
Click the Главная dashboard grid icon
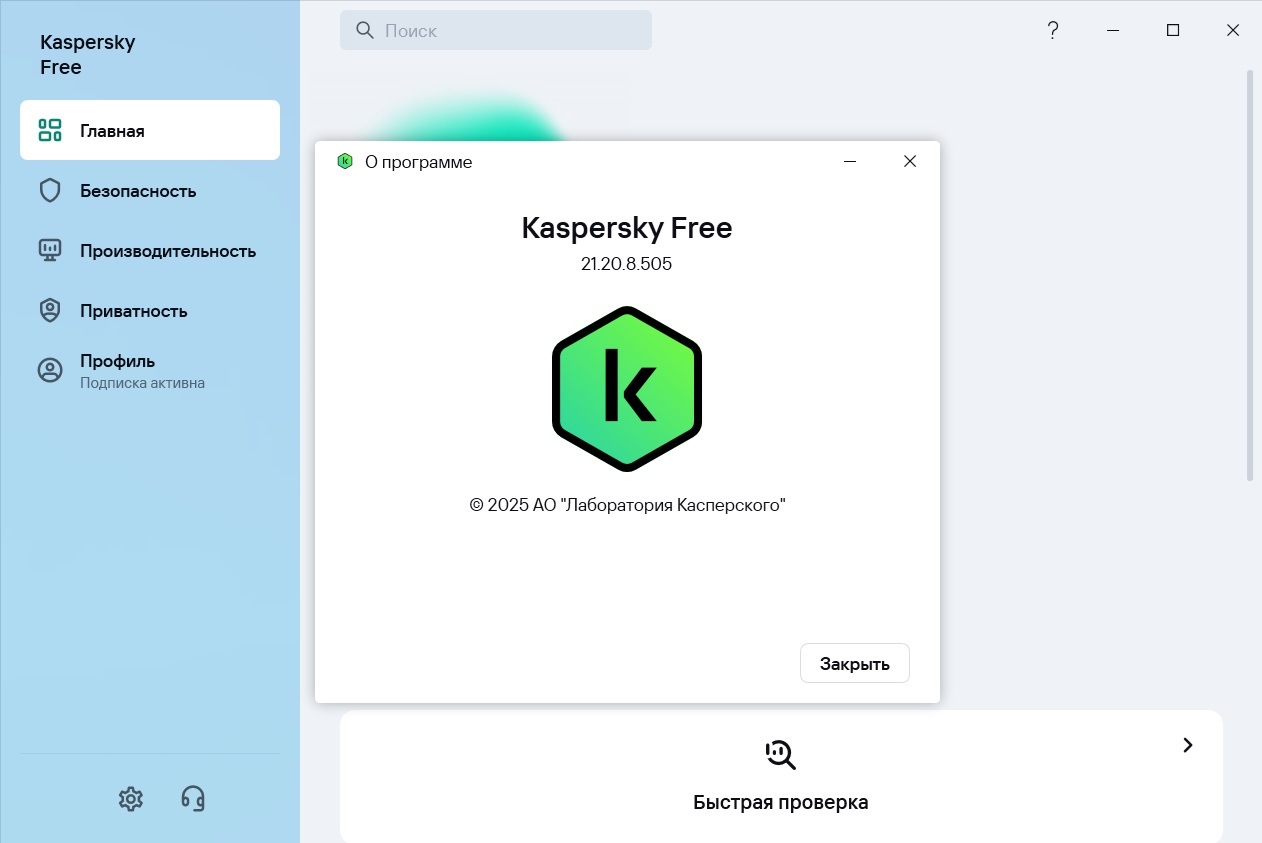click(x=50, y=130)
